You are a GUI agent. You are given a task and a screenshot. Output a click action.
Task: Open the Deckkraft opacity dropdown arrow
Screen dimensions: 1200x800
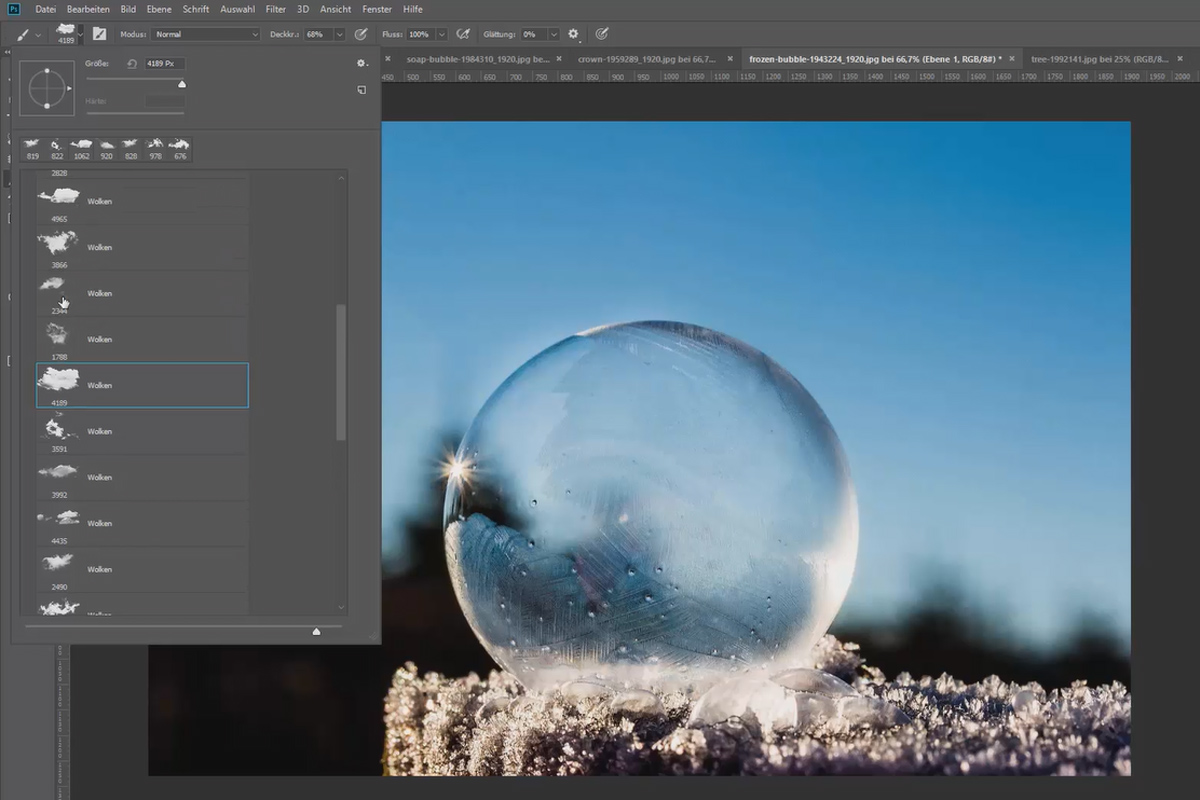[339, 34]
